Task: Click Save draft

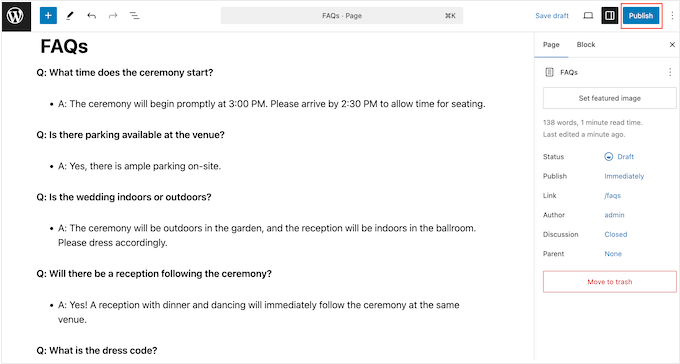Action: 552,16
